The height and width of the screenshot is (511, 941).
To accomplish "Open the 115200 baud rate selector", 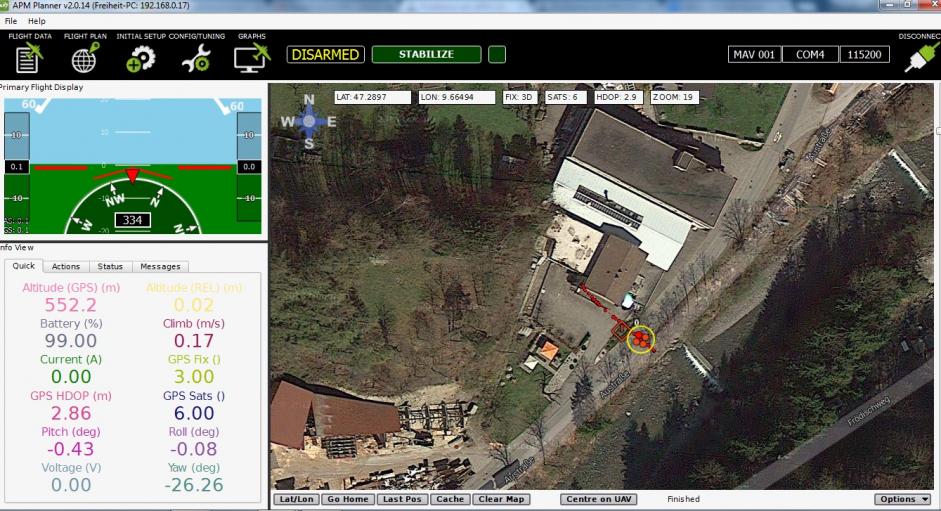I will coord(864,55).
